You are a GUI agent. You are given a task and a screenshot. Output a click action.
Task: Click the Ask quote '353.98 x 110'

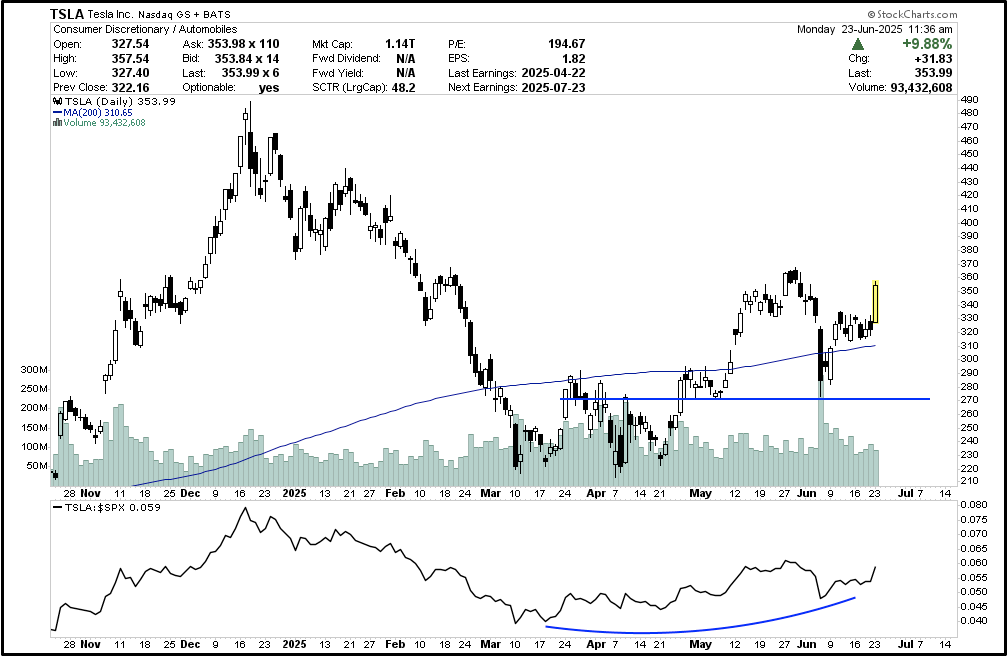pos(243,44)
